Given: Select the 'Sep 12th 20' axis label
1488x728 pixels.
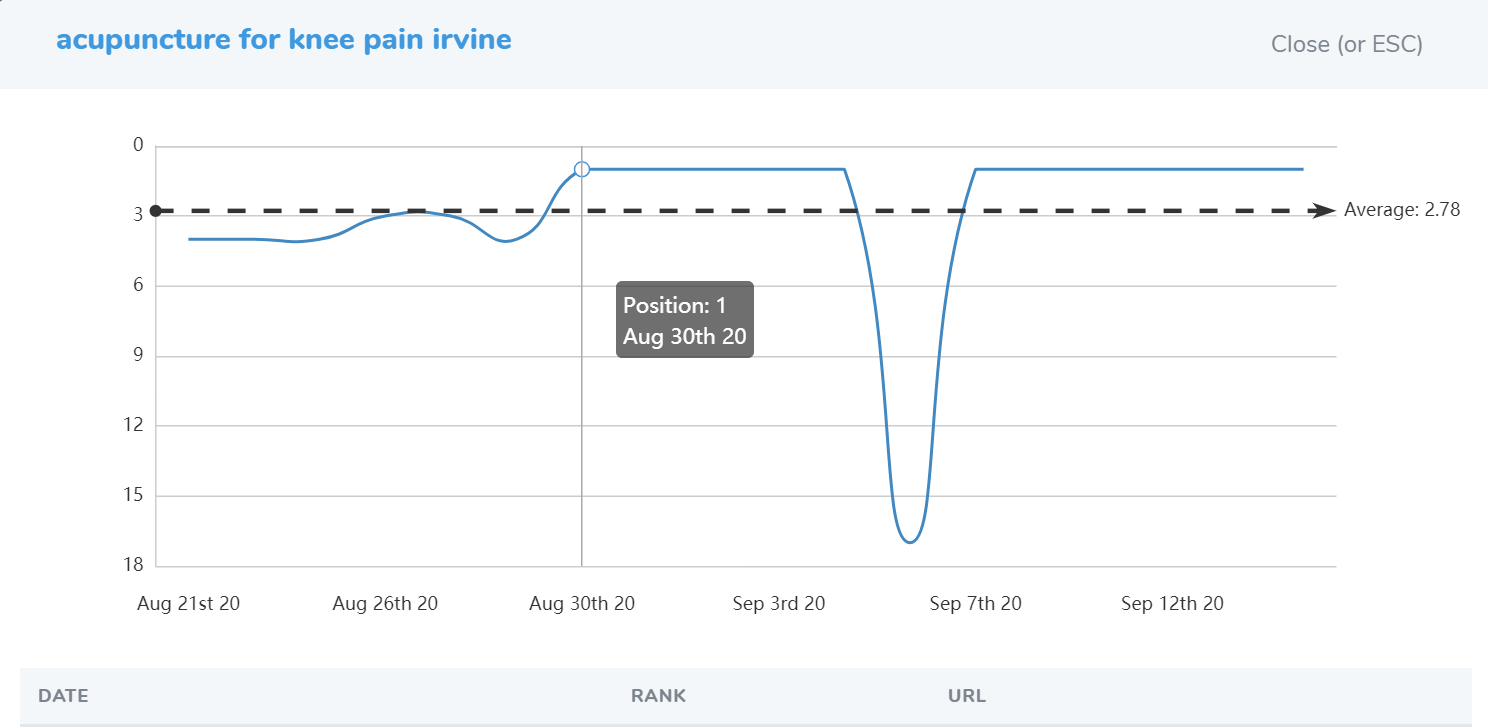Looking at the screenshot, I should (1171, 603).
